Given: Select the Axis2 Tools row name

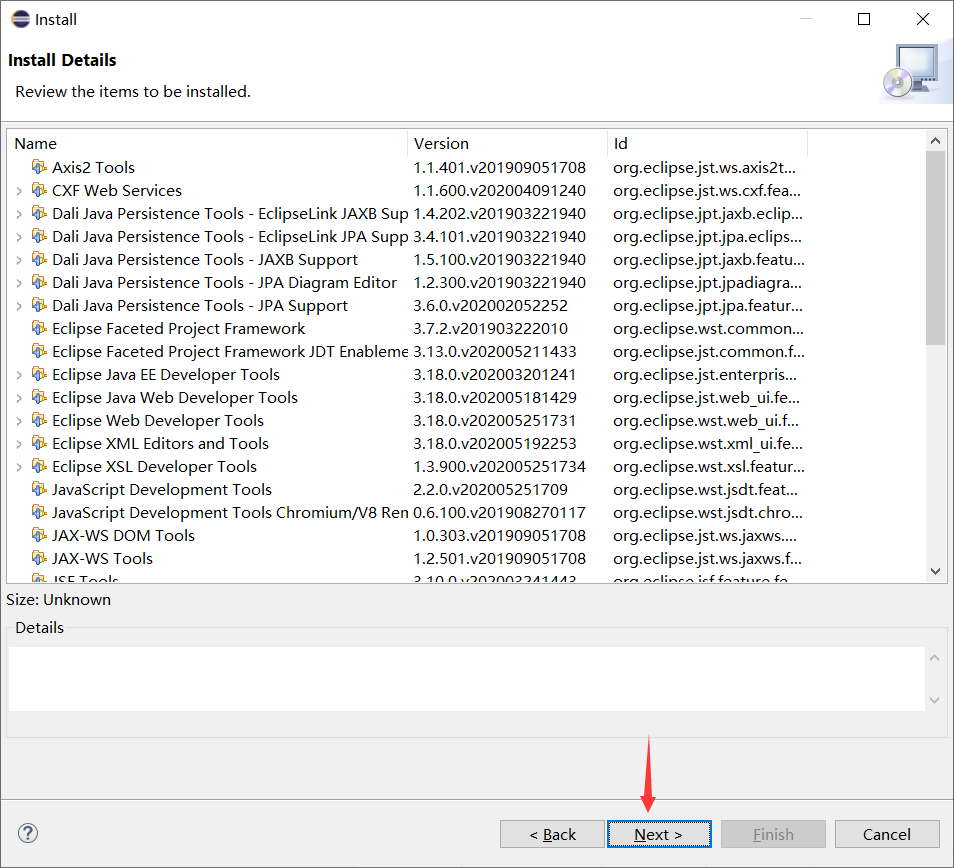Looking at the screenshot, I should point(93,167).
